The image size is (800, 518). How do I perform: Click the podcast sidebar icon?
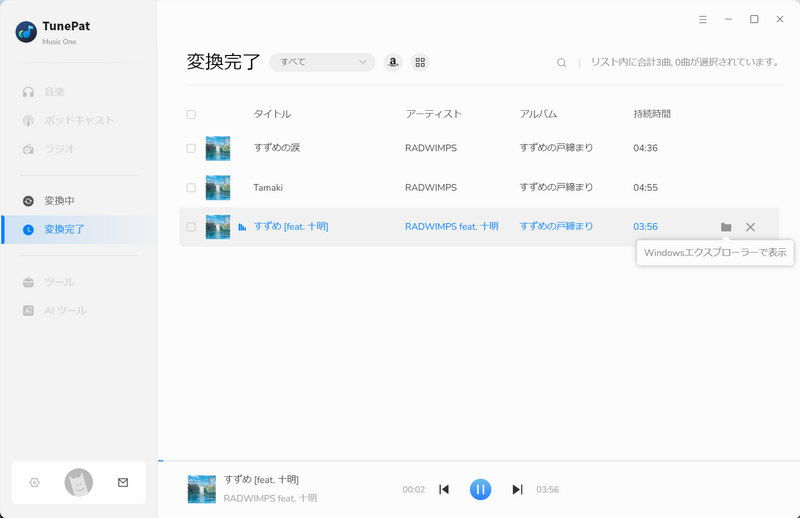29,120
